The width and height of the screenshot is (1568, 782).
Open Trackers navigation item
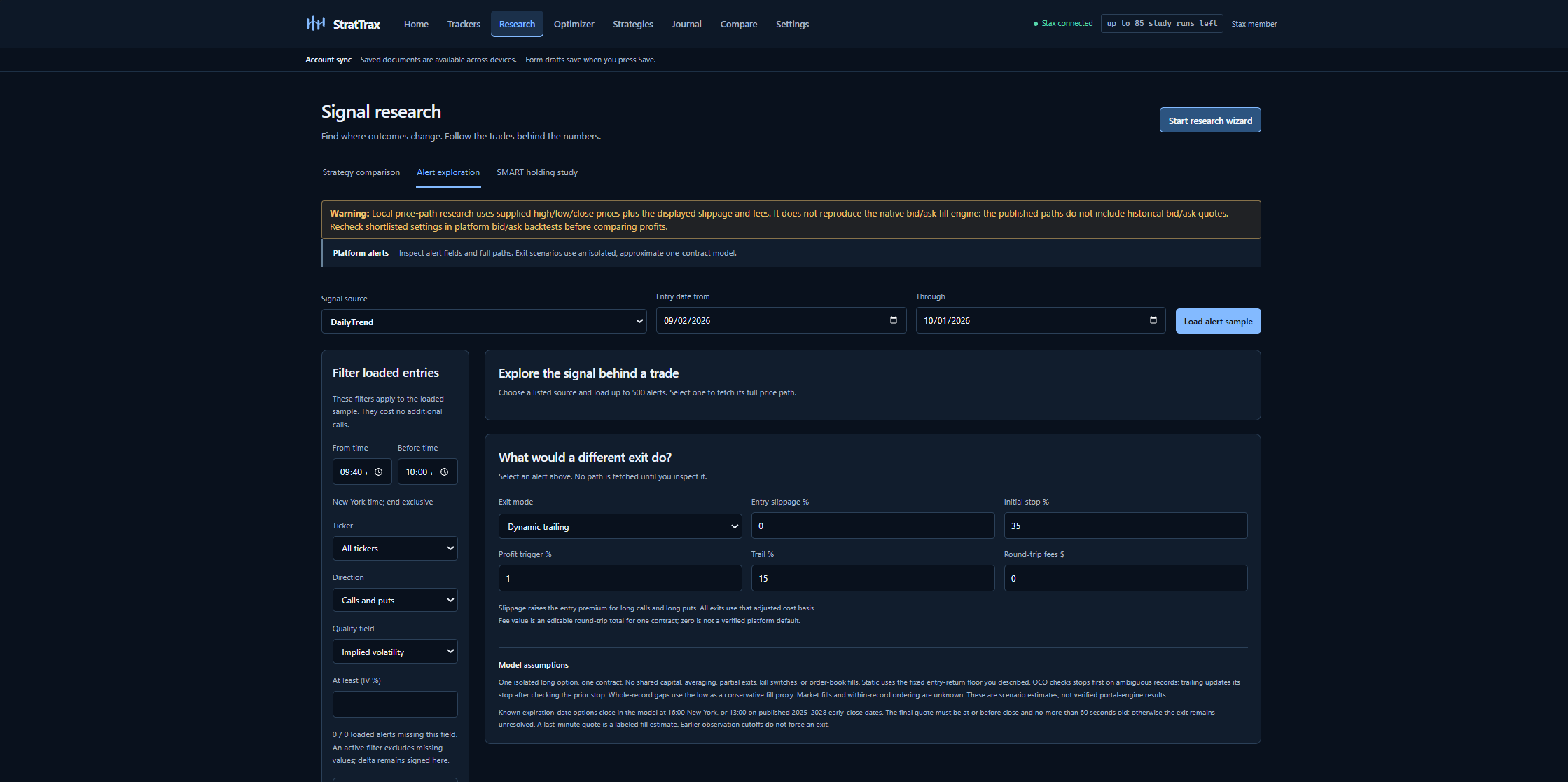(x=464, y=24)
